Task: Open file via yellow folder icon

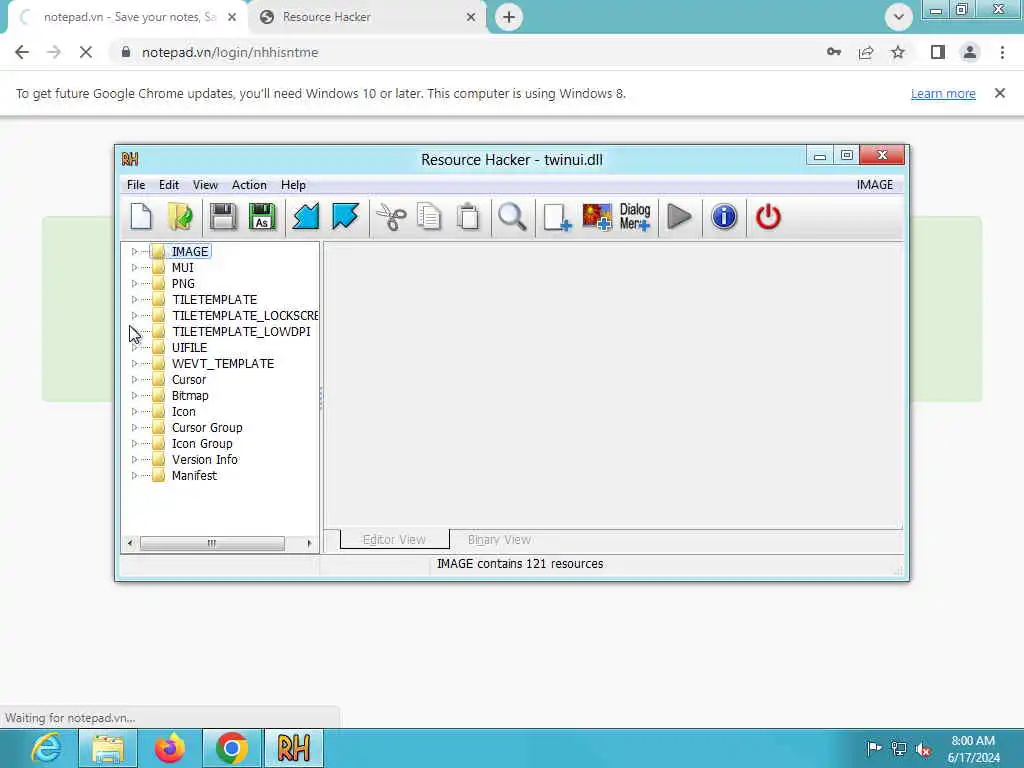Action: (x=180, y=217)
